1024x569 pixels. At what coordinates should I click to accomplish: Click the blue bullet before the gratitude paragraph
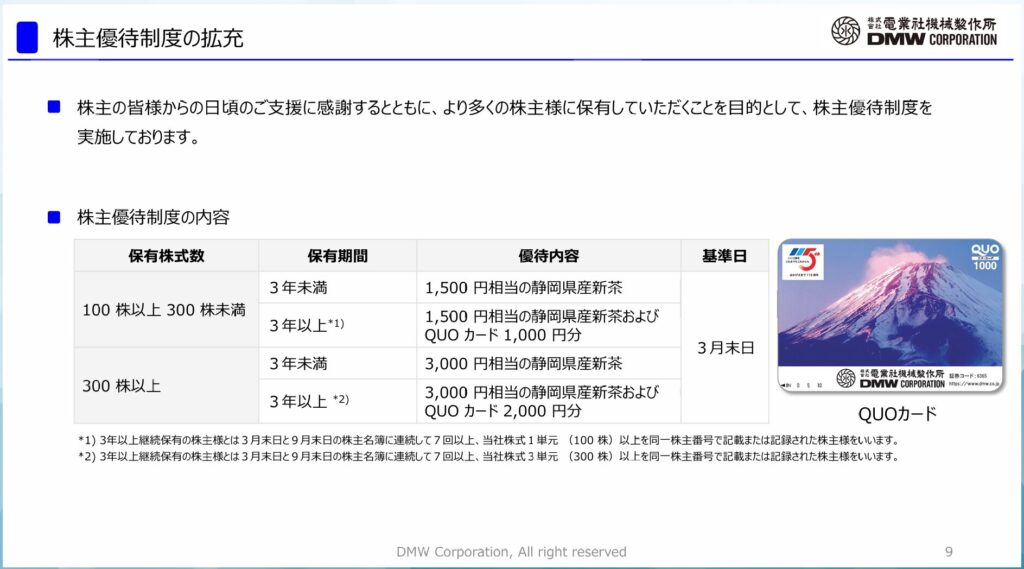click(54, 106)
